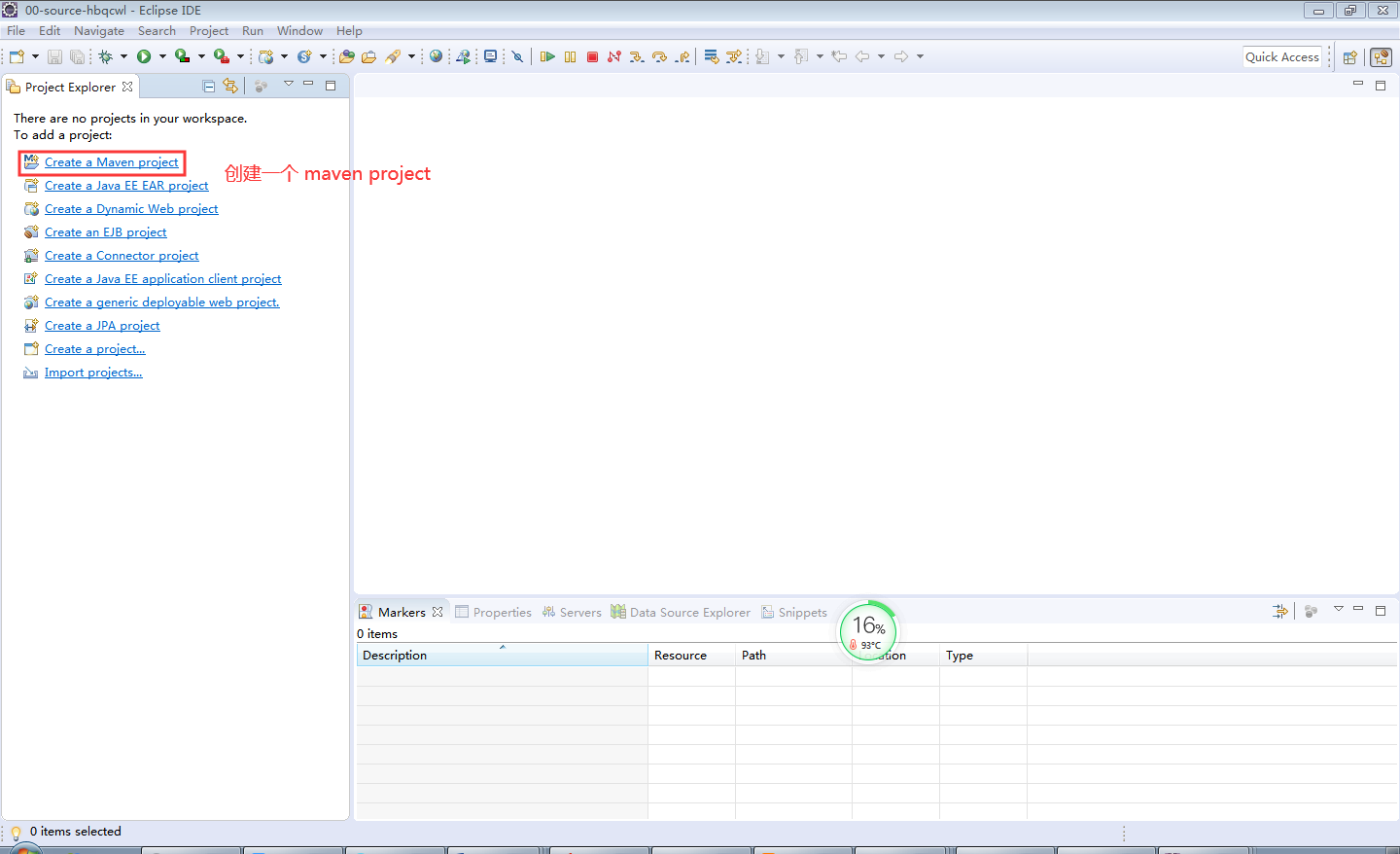Click the Resource column header

(x=691, y=656)
